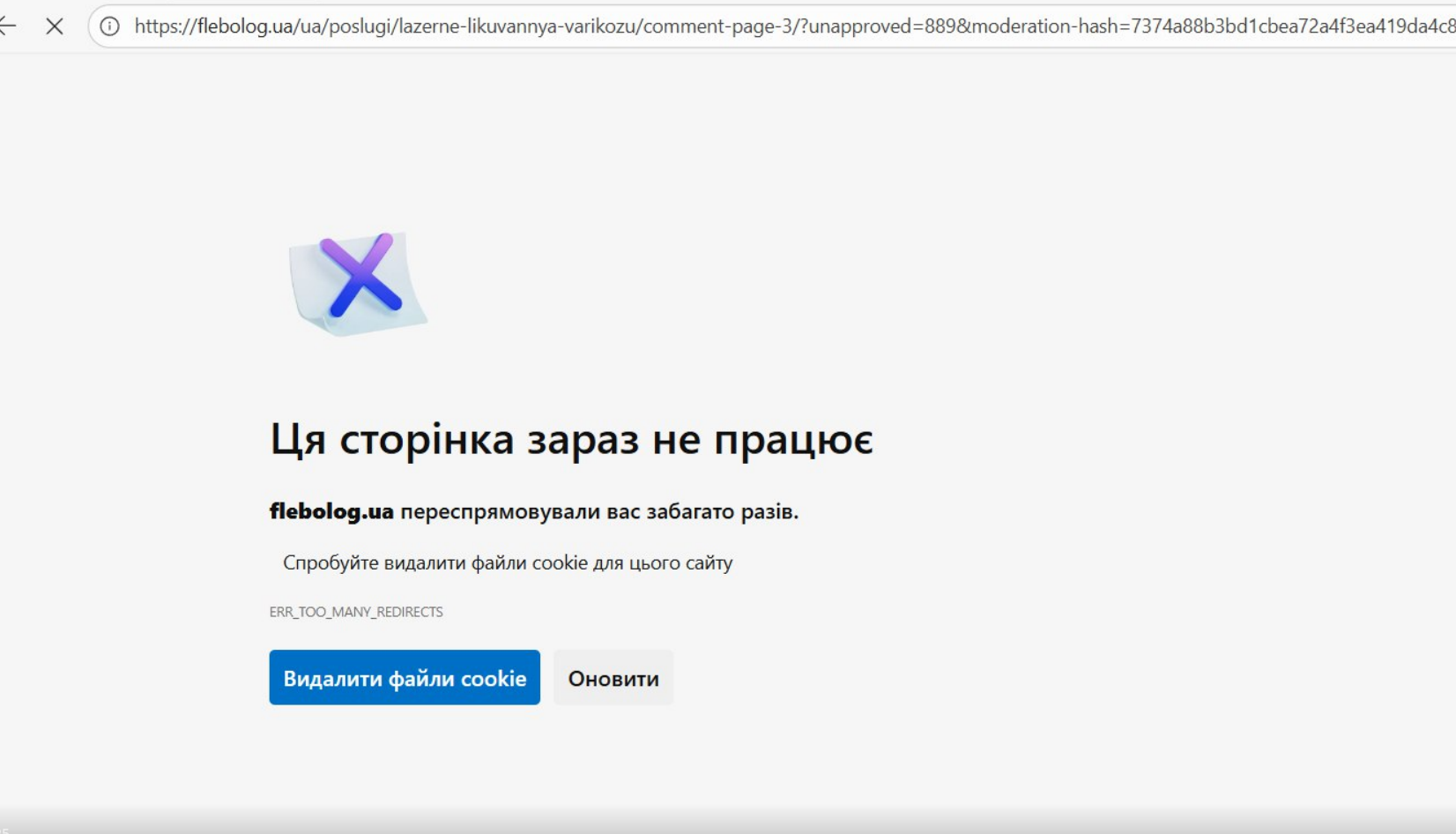
Task: Click the "Видалити файли cookie" button
Action: [405, 677]
